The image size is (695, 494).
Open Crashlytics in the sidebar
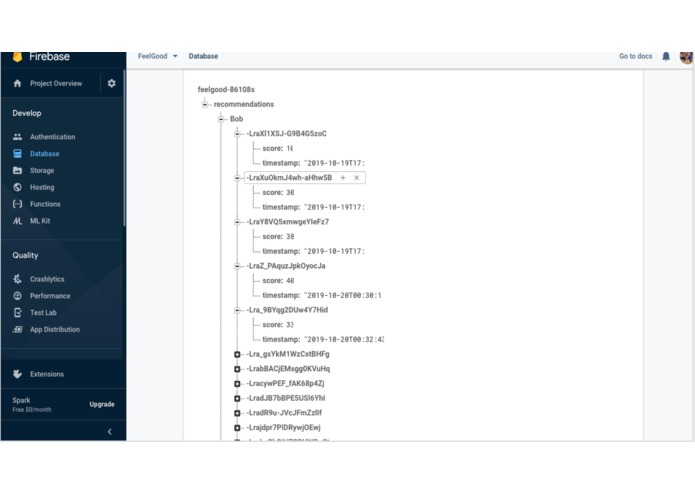[47, 279]
